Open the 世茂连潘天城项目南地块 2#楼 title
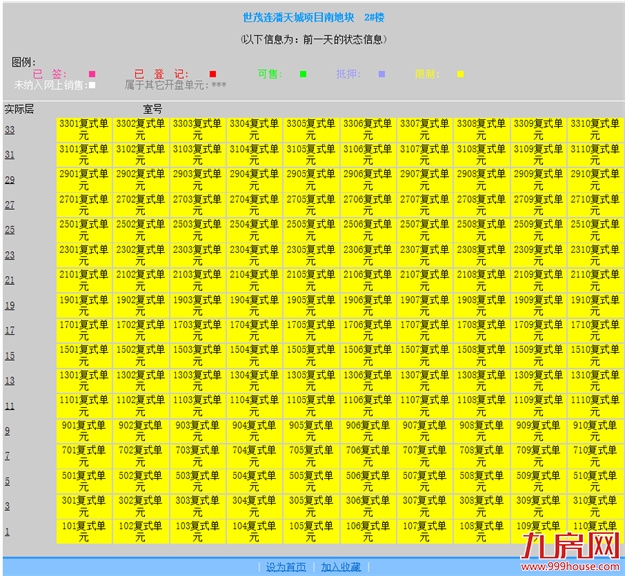Screen dimensions: 625x576 click(313, 18)
